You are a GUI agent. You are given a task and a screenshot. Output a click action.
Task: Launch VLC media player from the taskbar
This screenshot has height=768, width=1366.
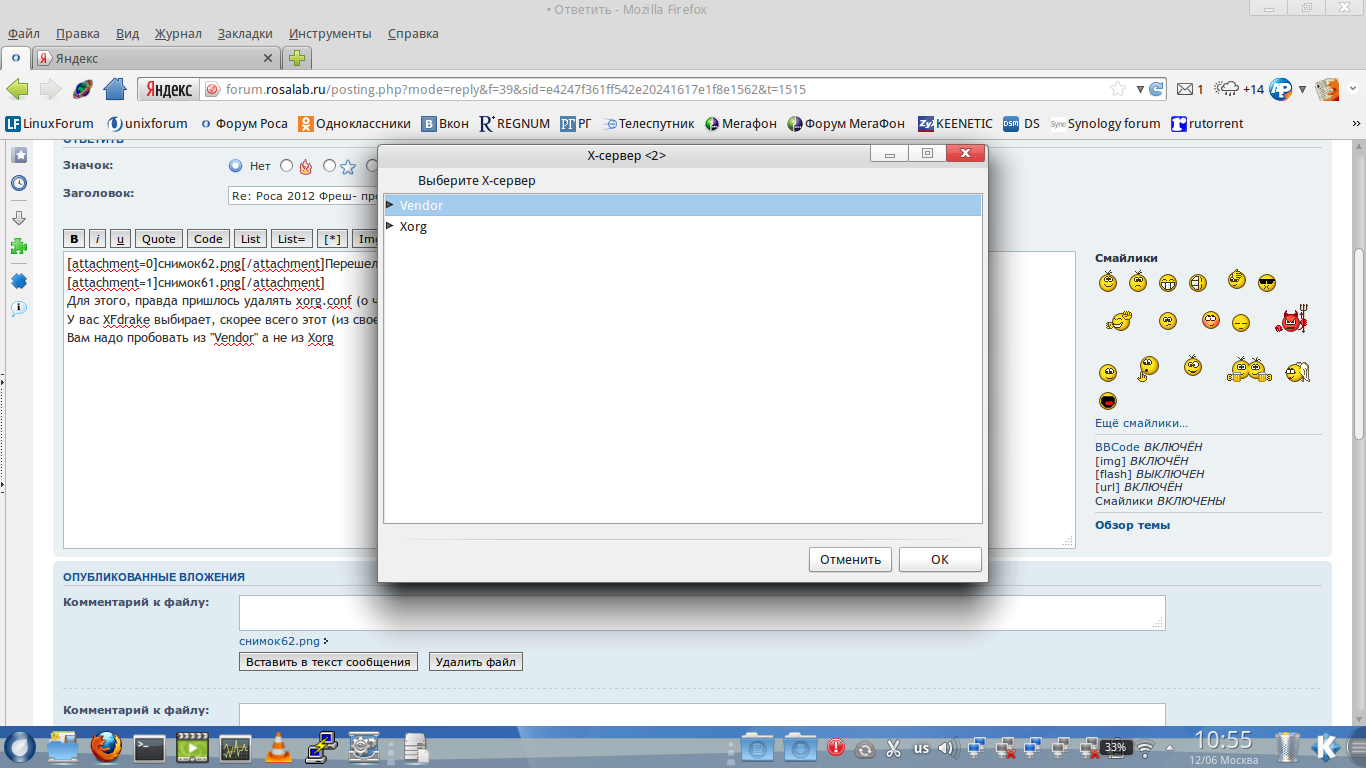(277, 747)
